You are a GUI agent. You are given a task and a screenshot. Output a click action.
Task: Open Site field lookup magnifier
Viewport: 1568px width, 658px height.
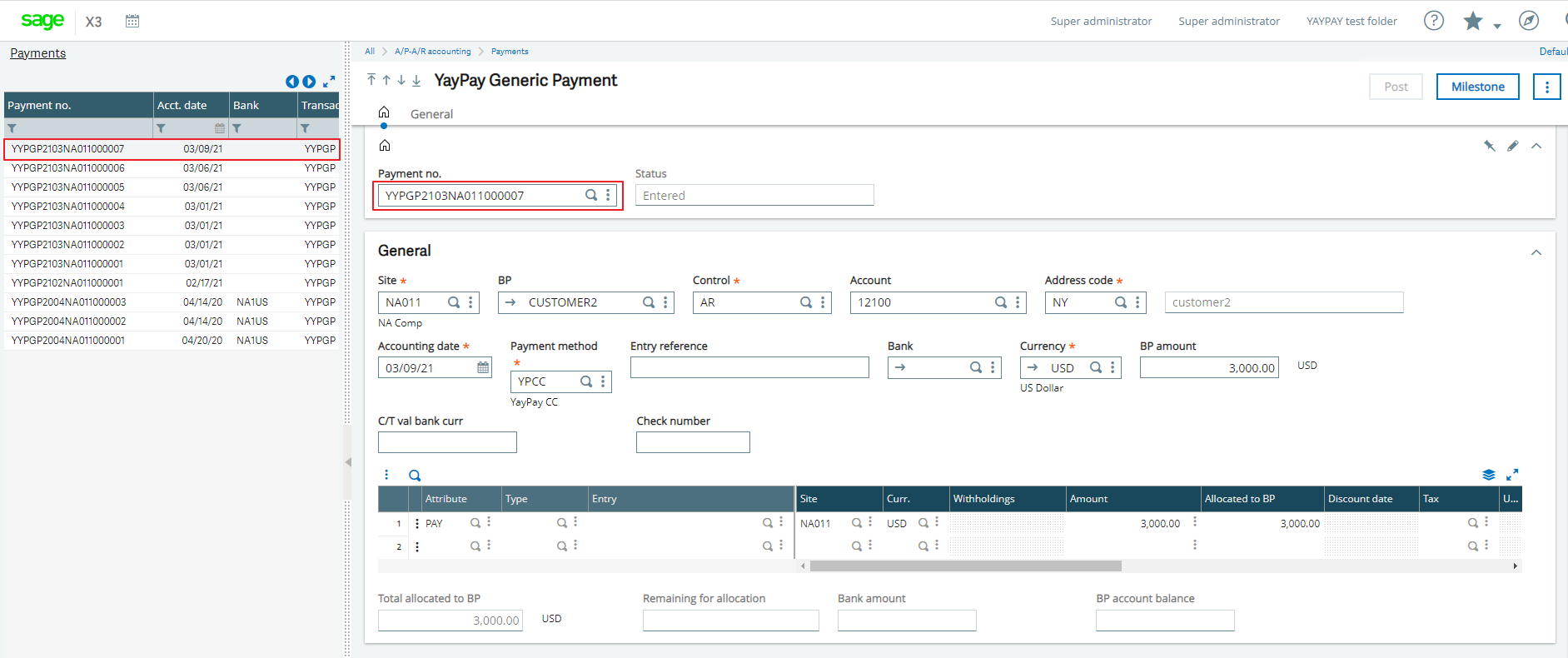[x=454, y=302]
